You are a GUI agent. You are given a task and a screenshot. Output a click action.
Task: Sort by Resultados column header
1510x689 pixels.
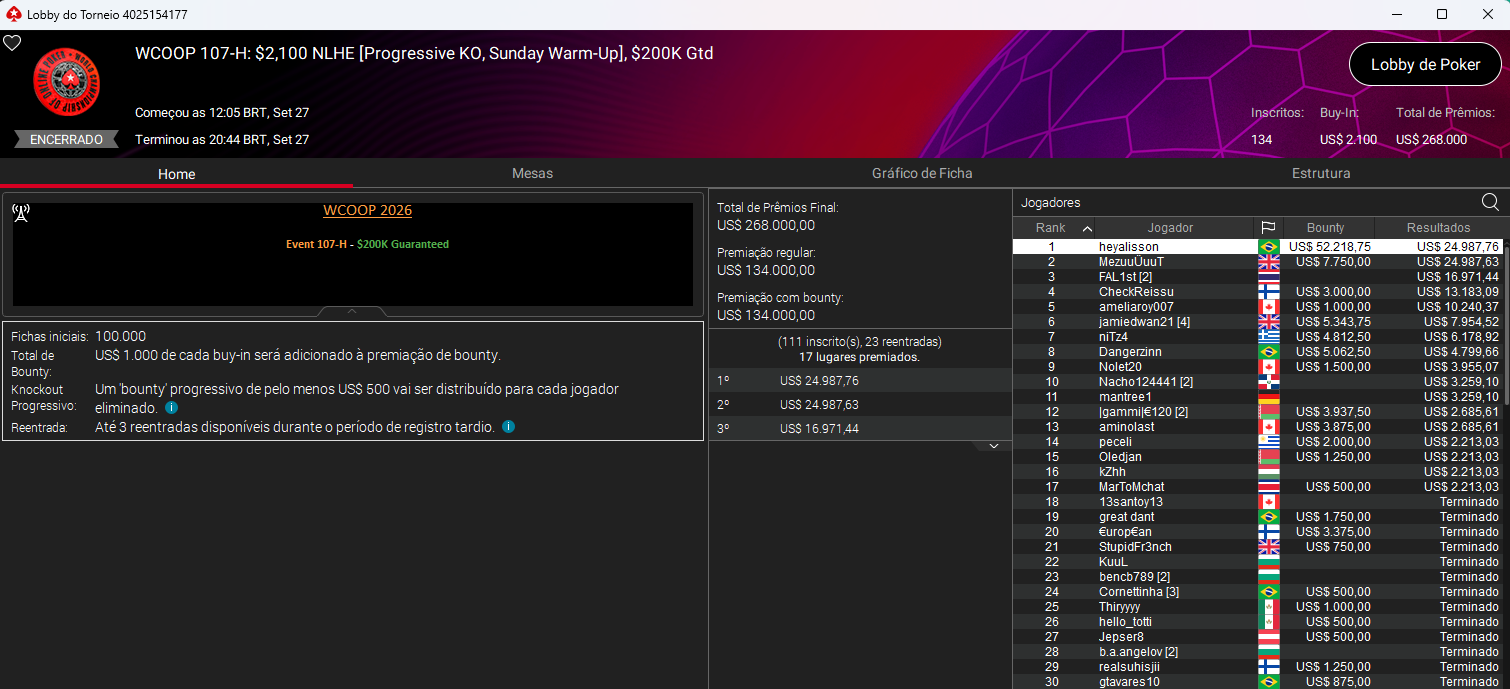(x=1438, y=227)
